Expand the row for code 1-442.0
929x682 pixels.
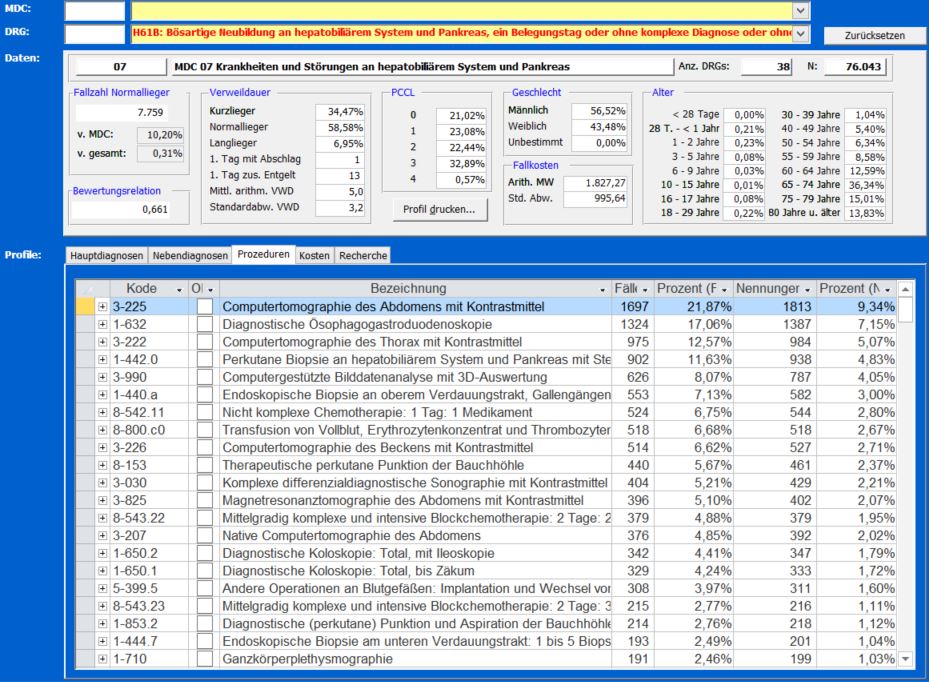point(102,360)
